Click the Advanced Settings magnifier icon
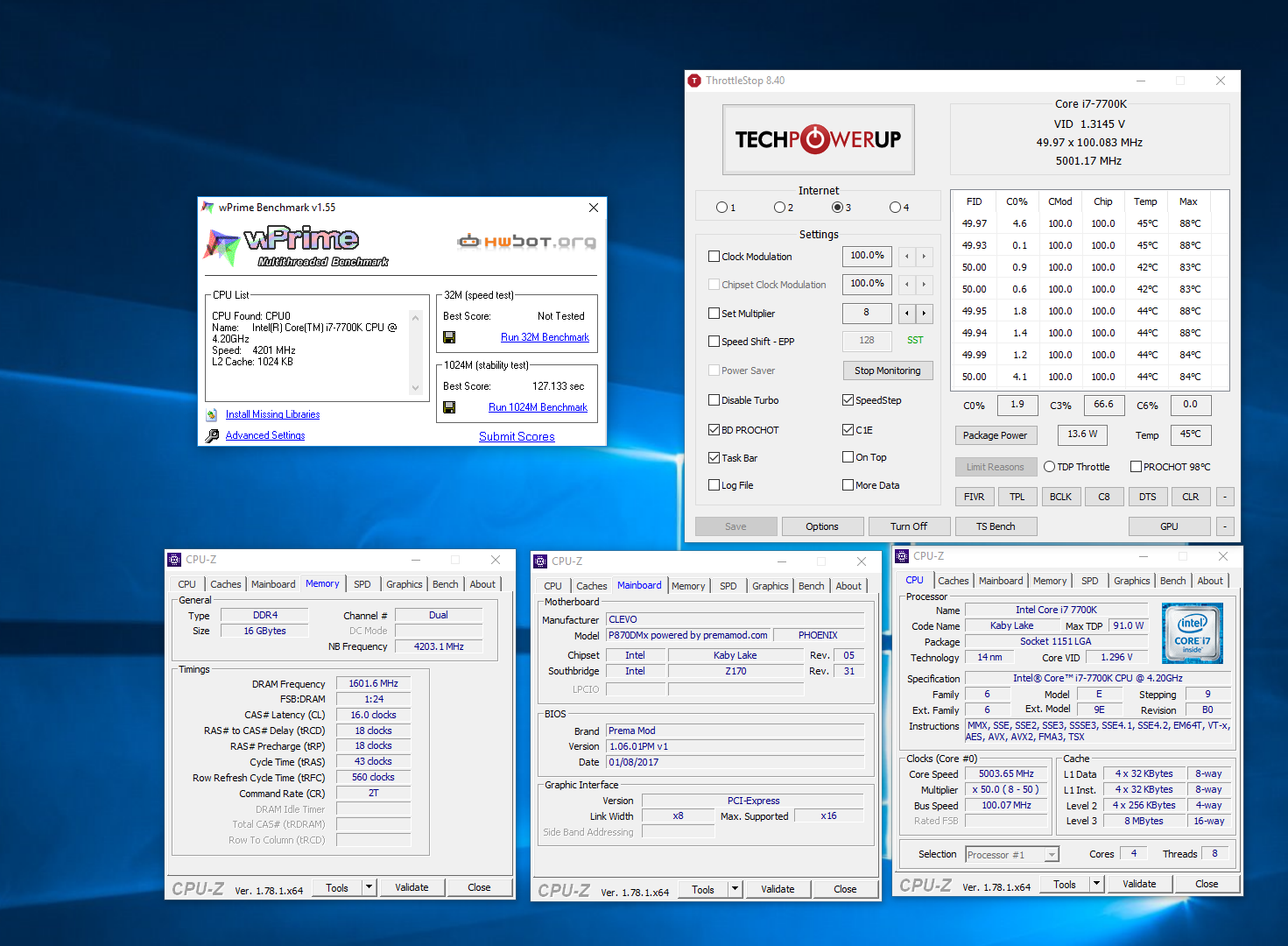Image resolution: width=1288 pixels, height=946 pixels. tap(212, 436)
